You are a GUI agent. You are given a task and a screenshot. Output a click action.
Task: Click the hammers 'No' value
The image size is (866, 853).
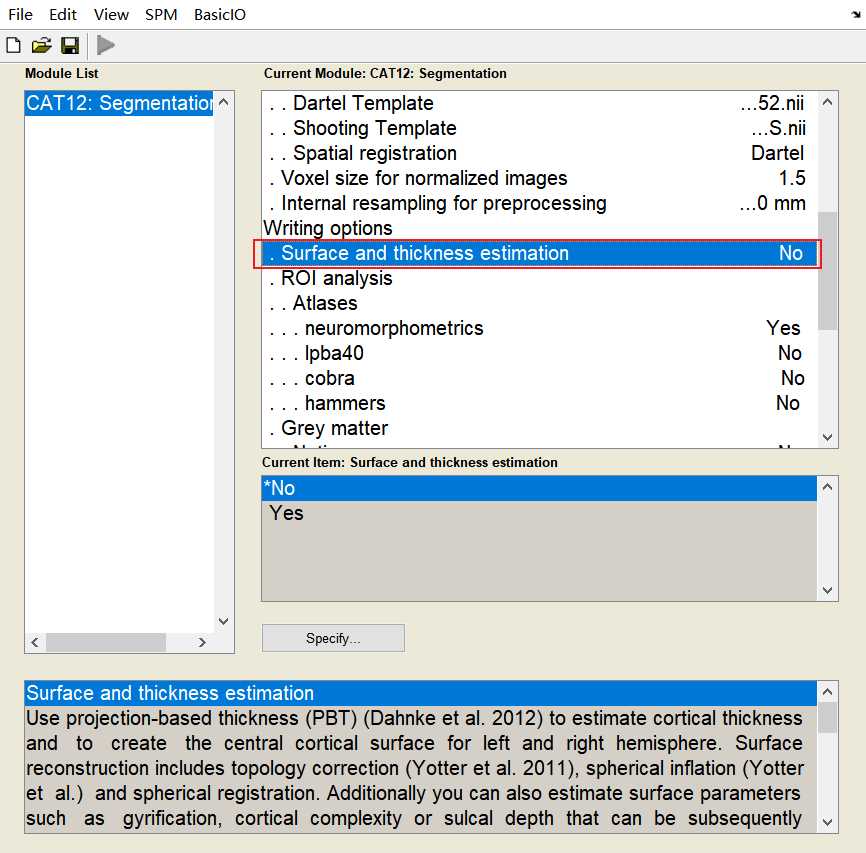788,403
